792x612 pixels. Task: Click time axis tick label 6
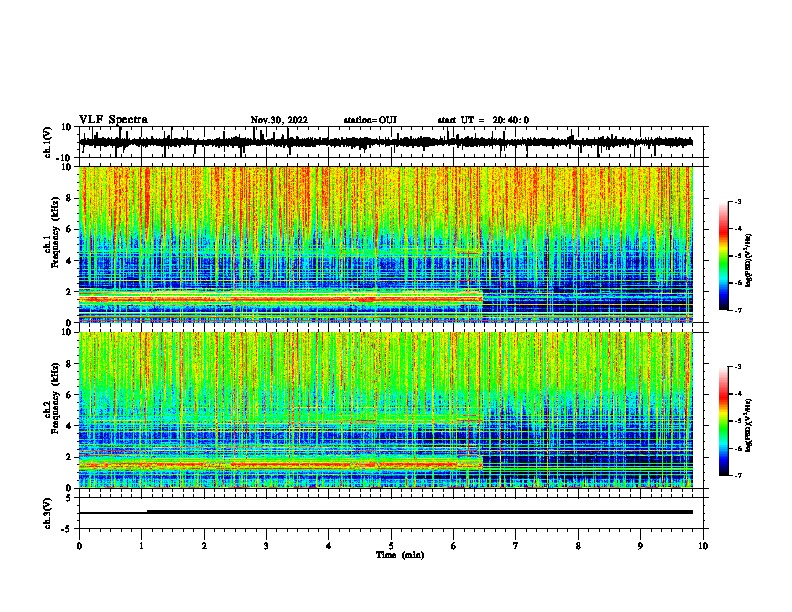453,546
